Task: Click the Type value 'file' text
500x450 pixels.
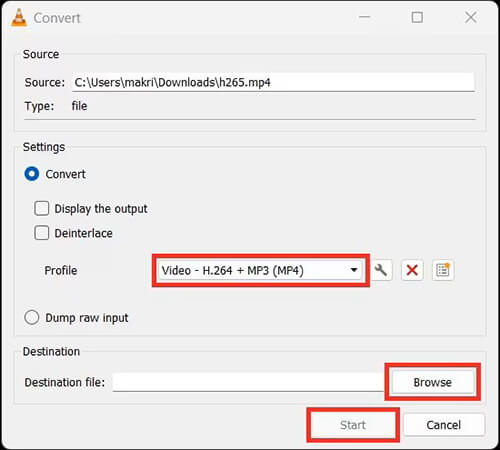Action: point(79,106)
